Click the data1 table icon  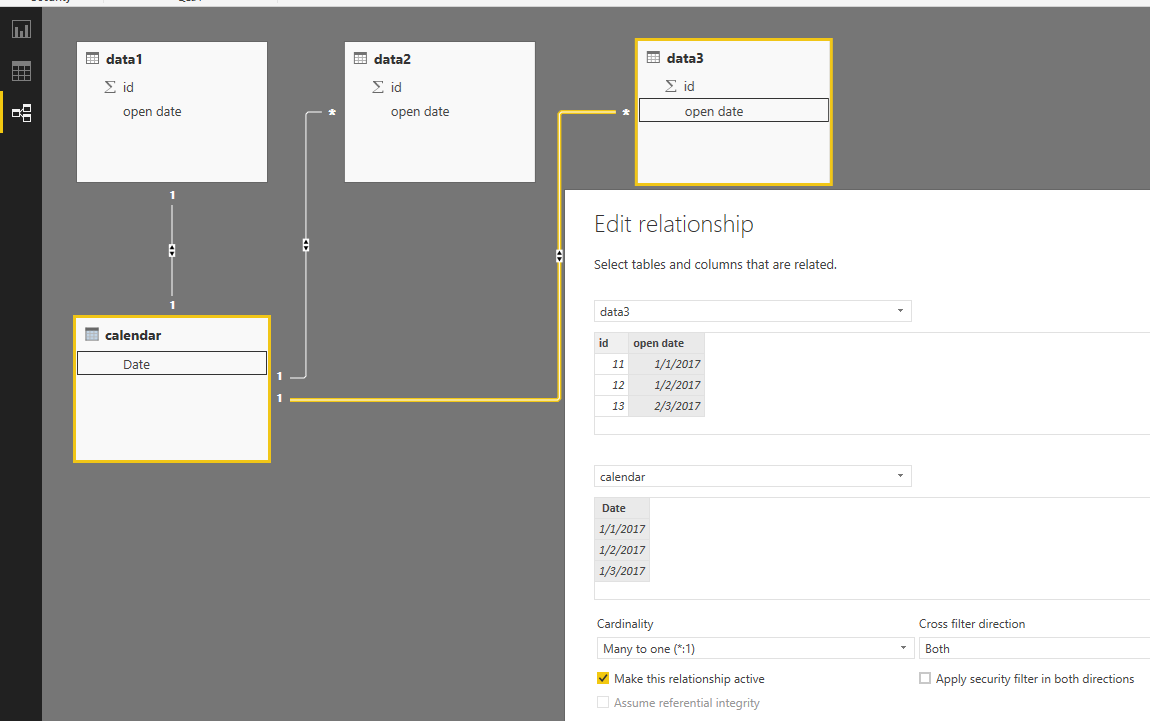92,59
